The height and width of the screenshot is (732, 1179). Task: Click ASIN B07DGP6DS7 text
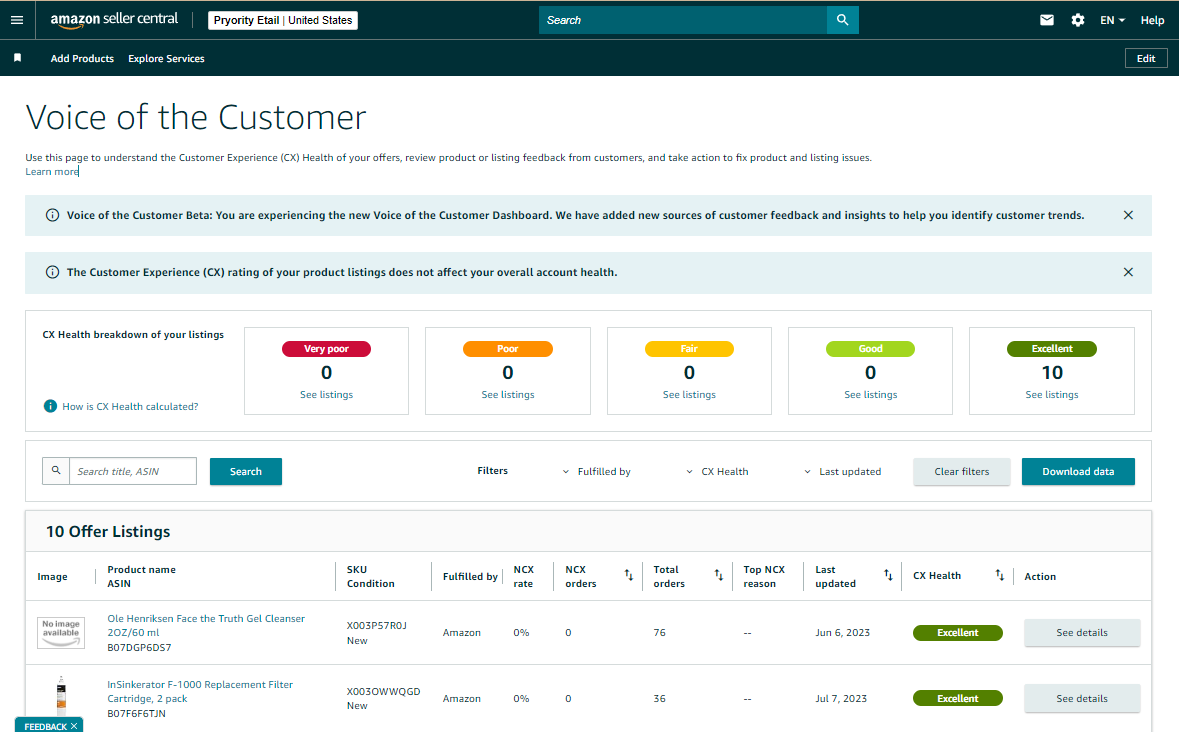click(x=139, y=647)
